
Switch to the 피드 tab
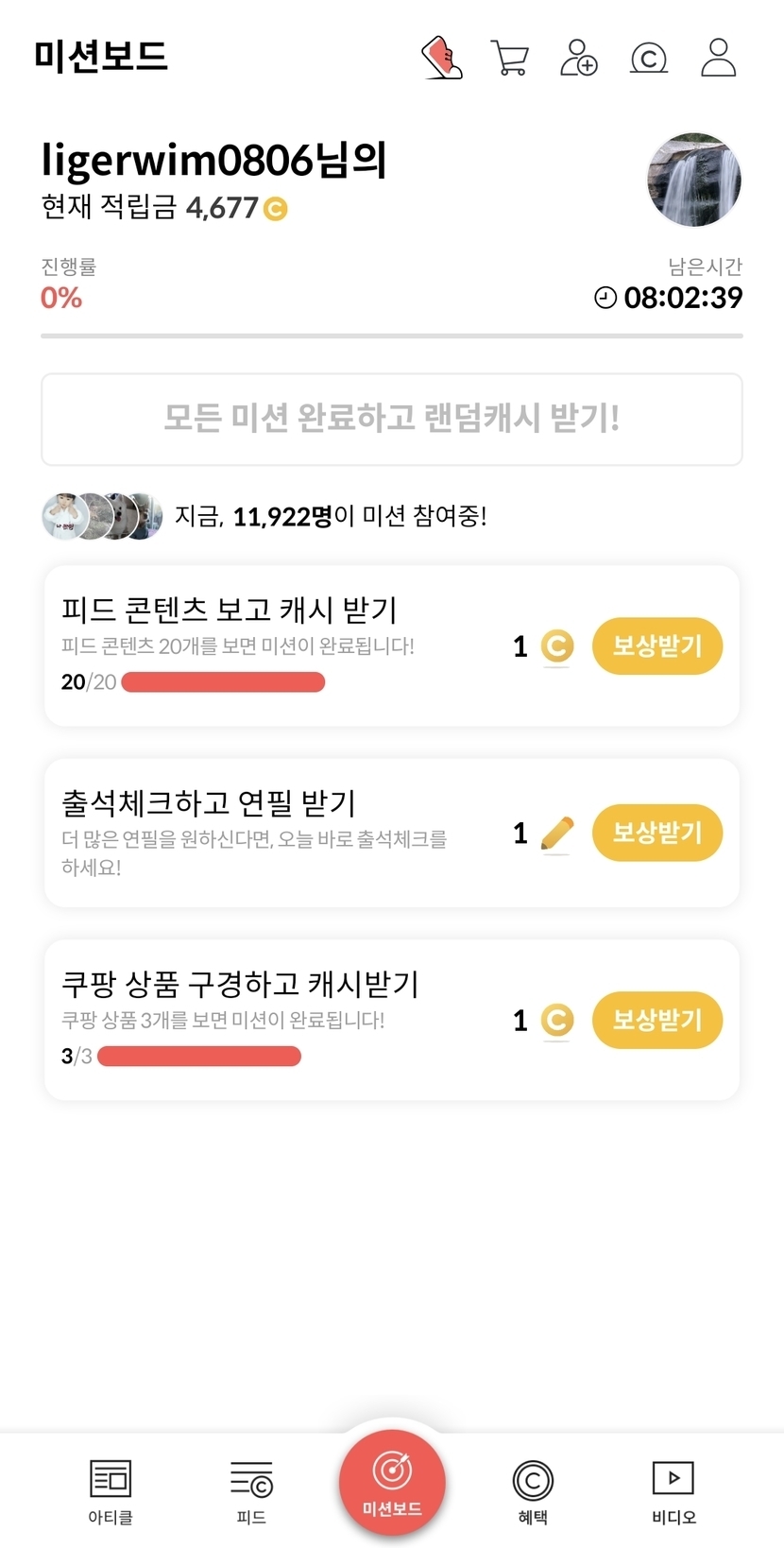pyautogui.click(x=251, y=1492)
